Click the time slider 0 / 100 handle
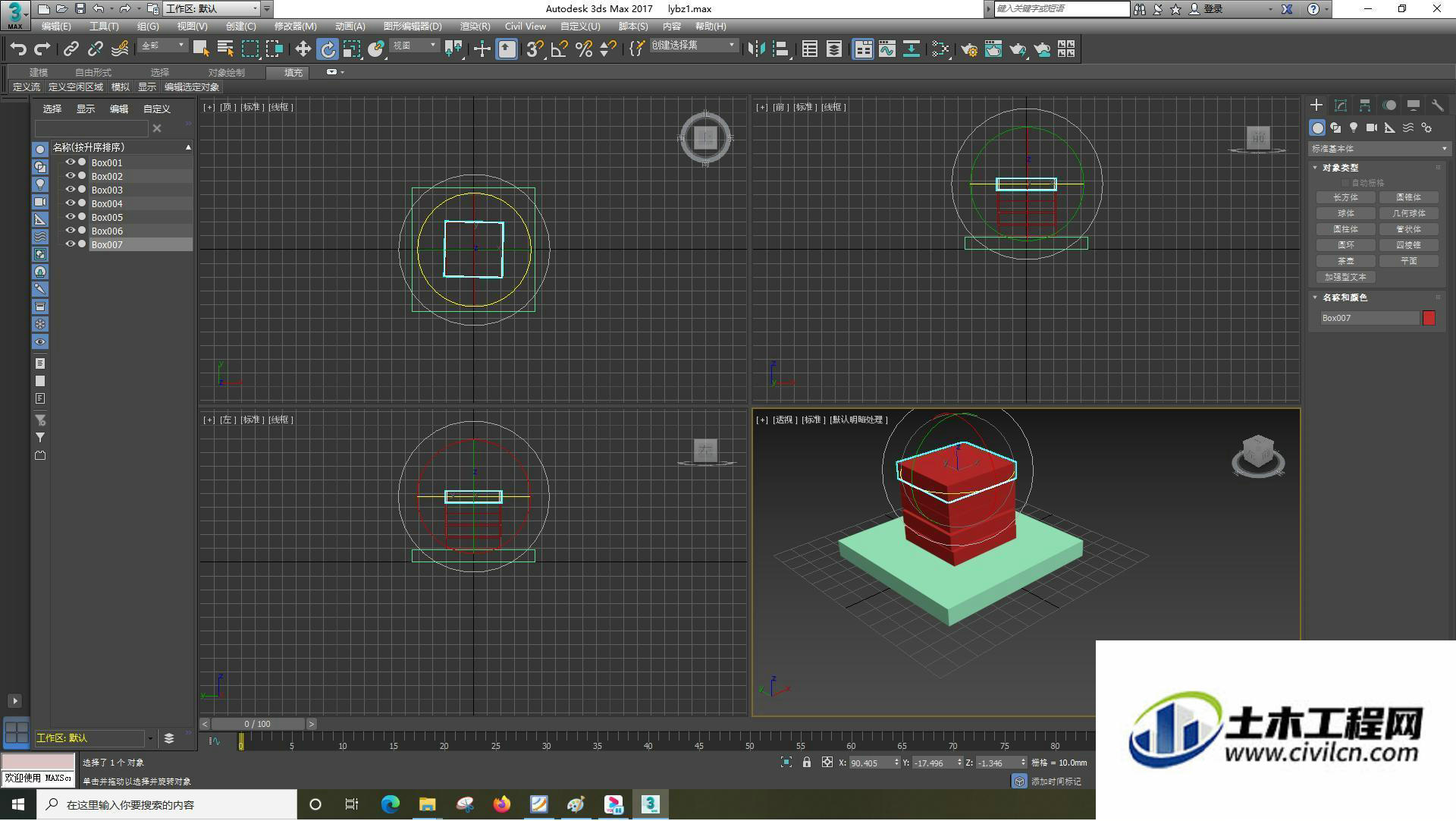This screenshot has height=821, width=1456. [x=258, y=725]
